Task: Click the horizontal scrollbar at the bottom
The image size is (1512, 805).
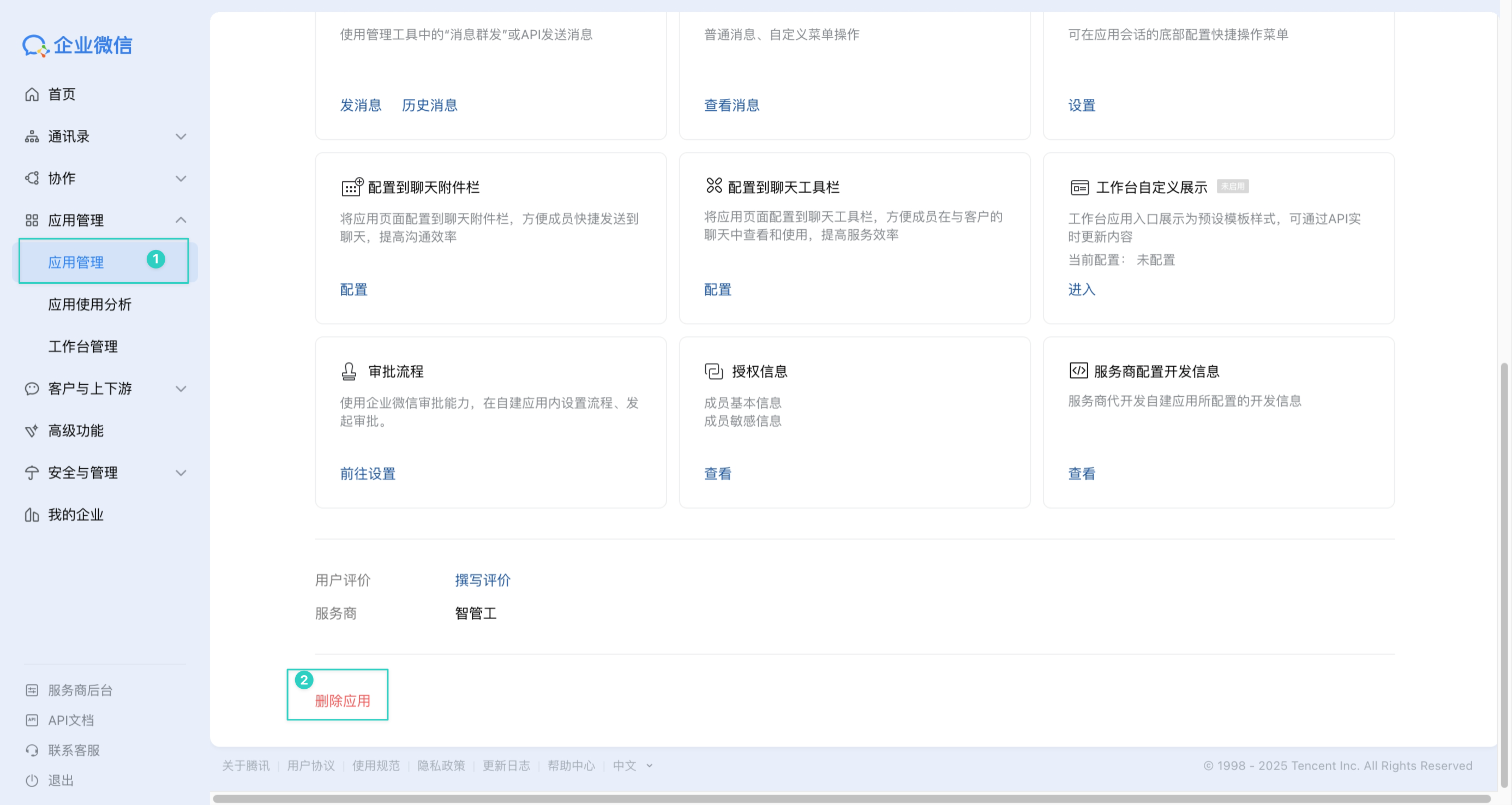Action: point(851,798)
